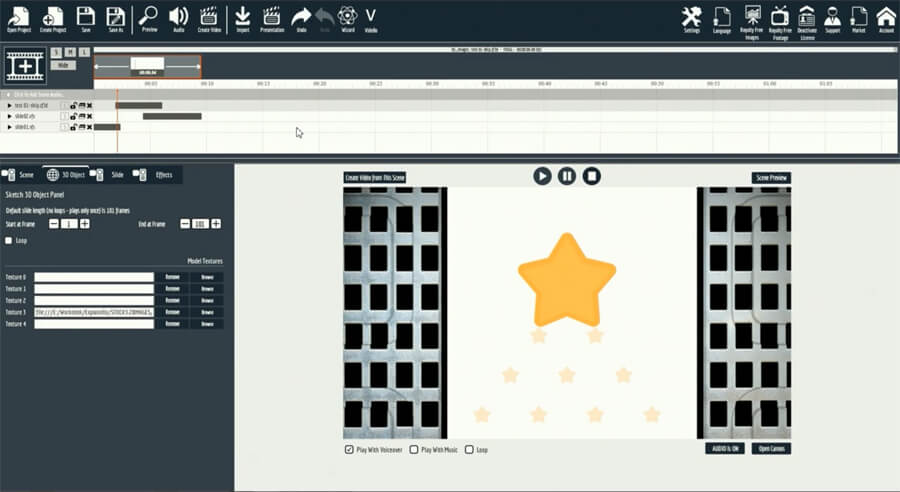Open Settings with the wrench icon

tap(692, 20)
